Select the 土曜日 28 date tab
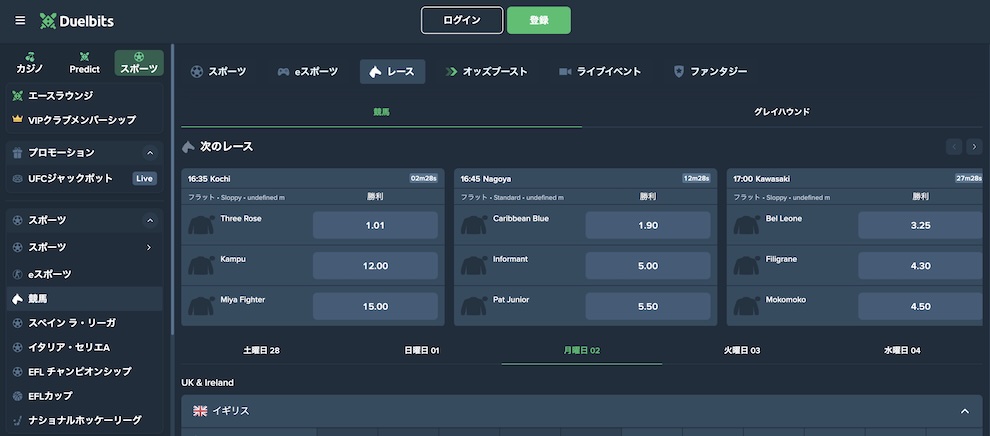Screen dimensions: 990x436 pyautogui.click(x=261, y=350)
